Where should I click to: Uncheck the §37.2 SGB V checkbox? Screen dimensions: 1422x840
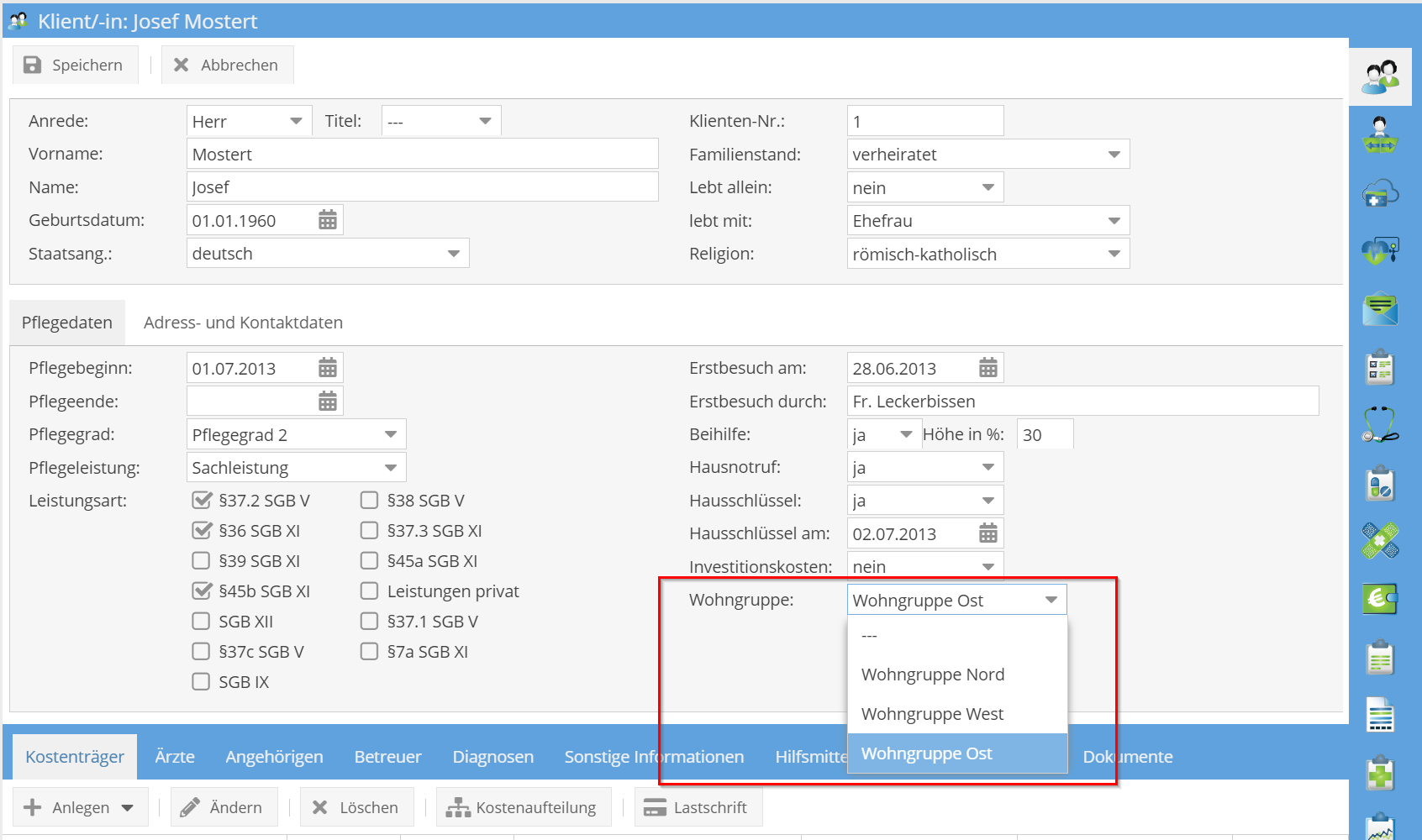pos(202,501)
